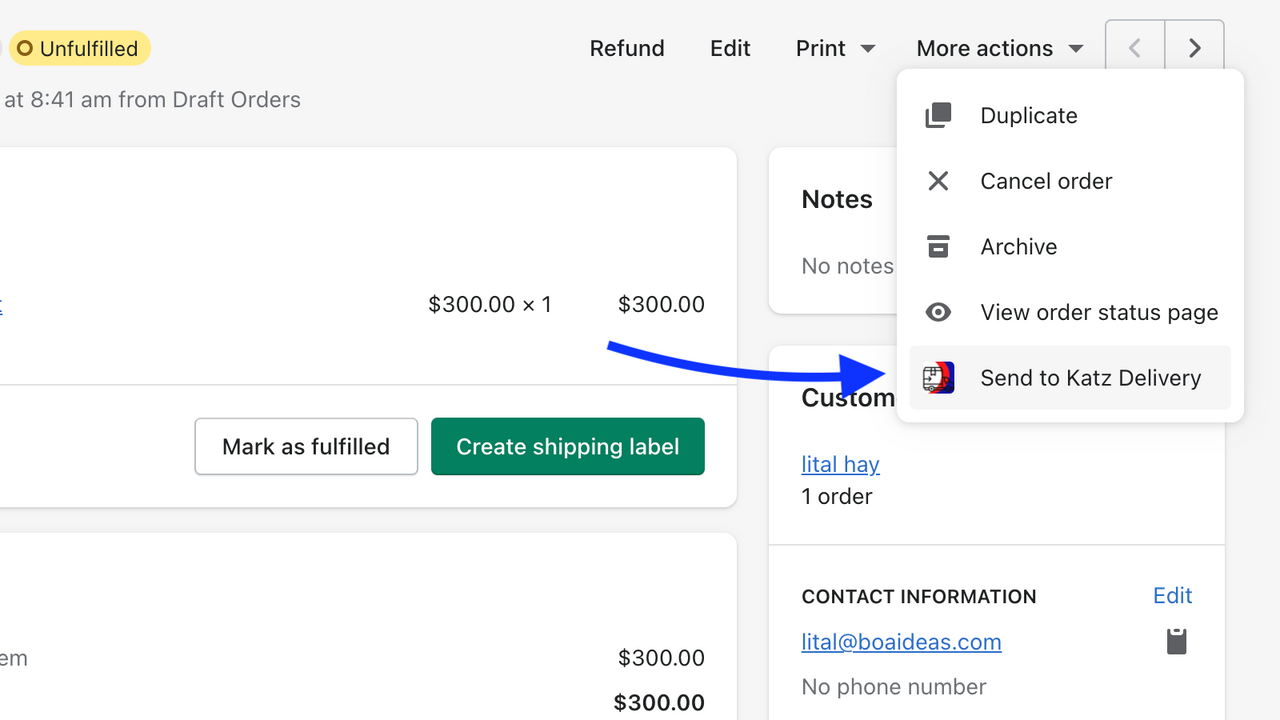
Task: Open customer profile link lital hay
Action: click(x=840, y=464)
